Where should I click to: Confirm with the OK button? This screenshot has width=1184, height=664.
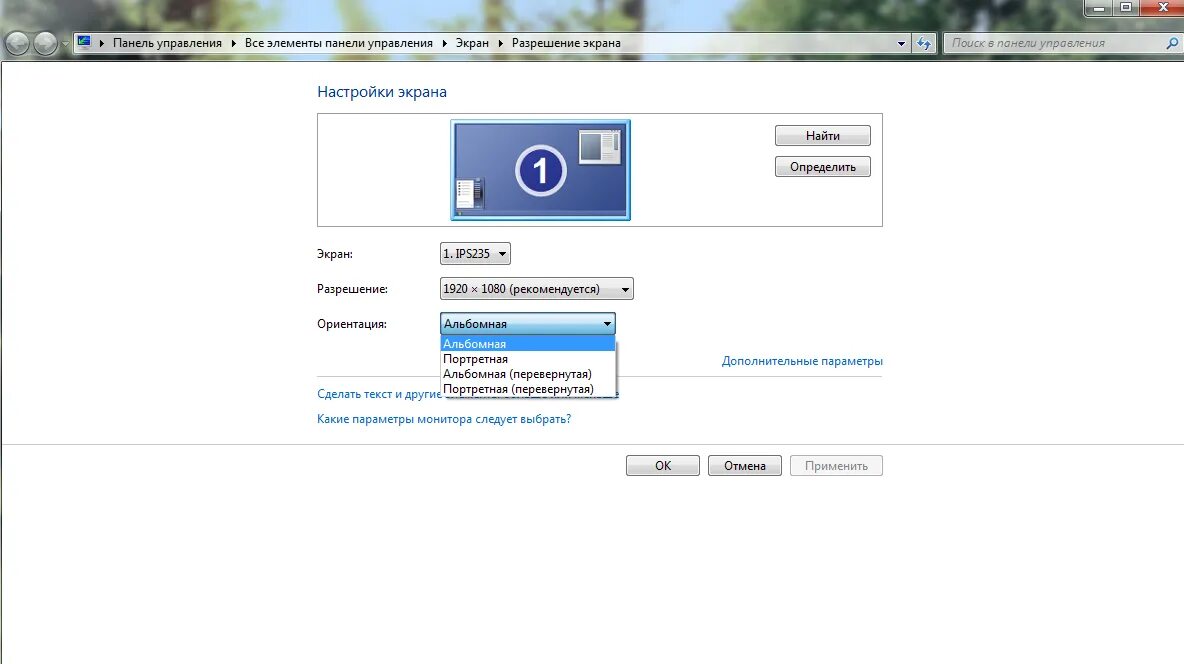pyautogui.click(x=663, y=465)
